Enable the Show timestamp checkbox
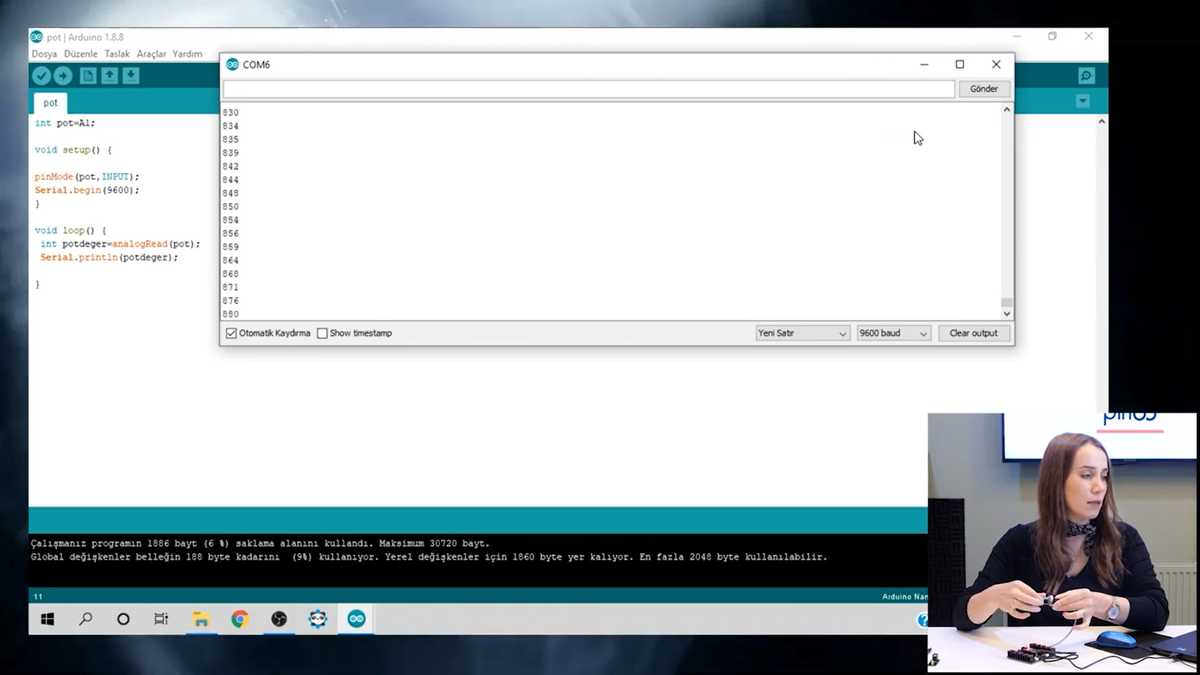Image resolution: width=1200 pixels, height=675 pixels. [x=322, y=333]
